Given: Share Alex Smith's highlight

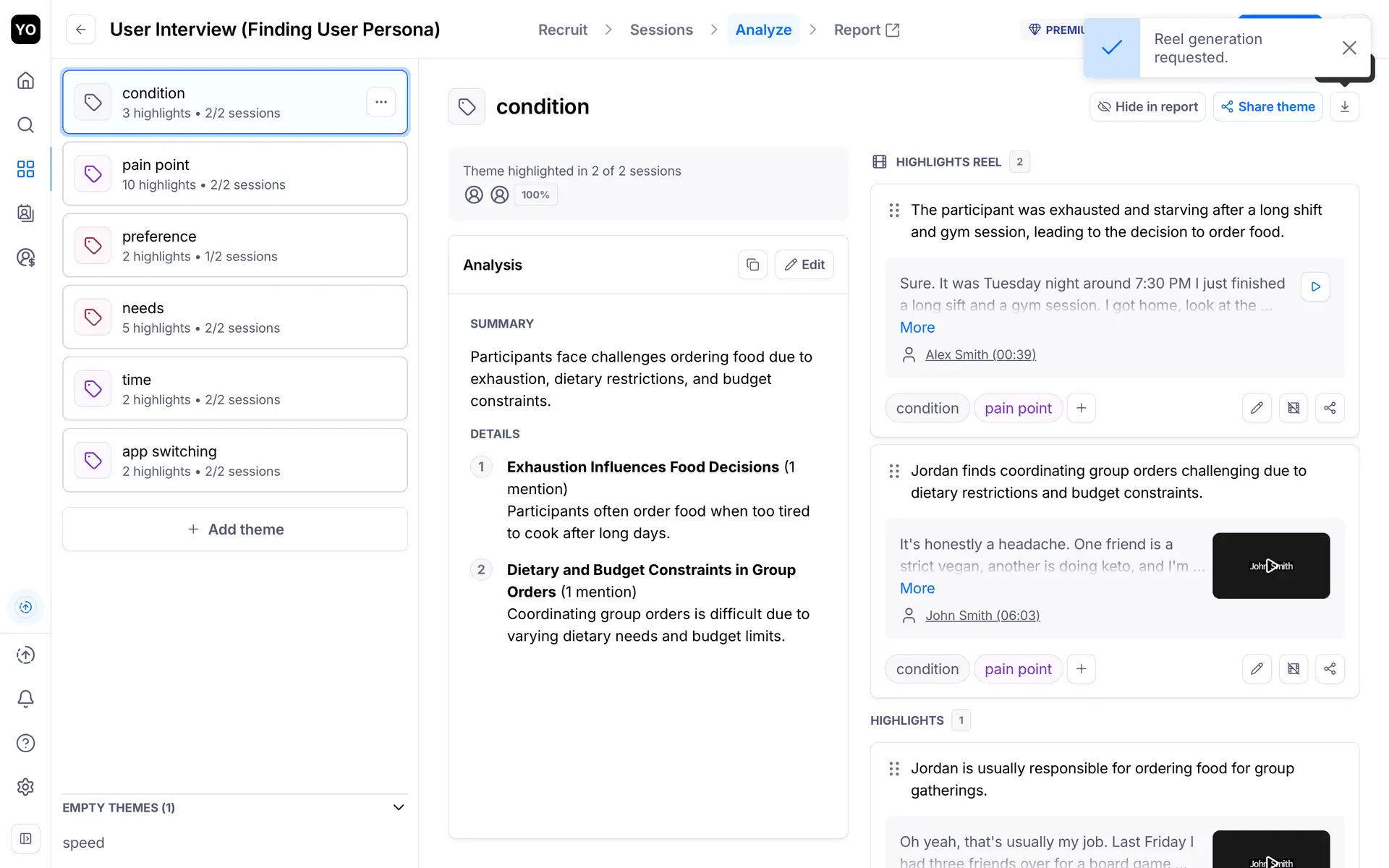Looking at the screenshot, I should pos(1330,408).
